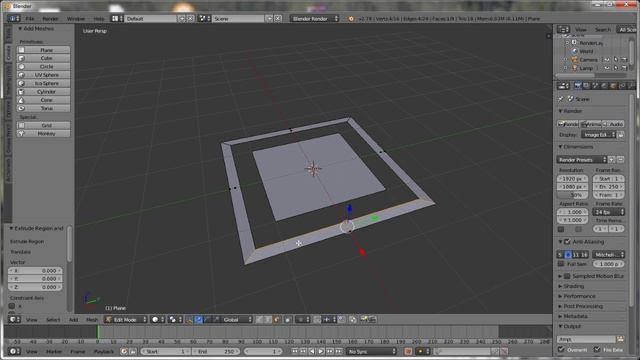
Task: Click the Circle primitive icon
Action: tap(21, 67)
